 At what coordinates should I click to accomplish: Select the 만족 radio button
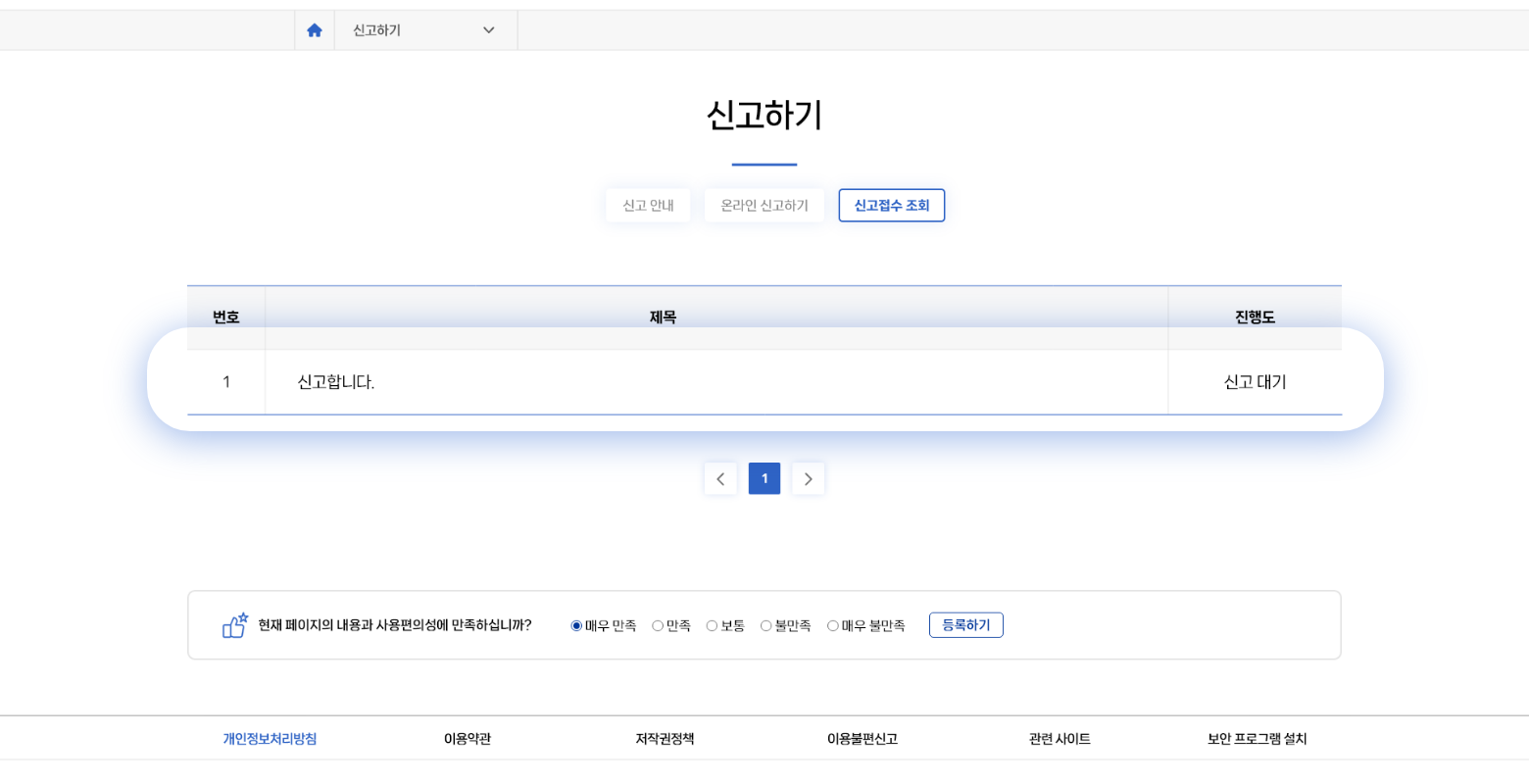[658, 626]
